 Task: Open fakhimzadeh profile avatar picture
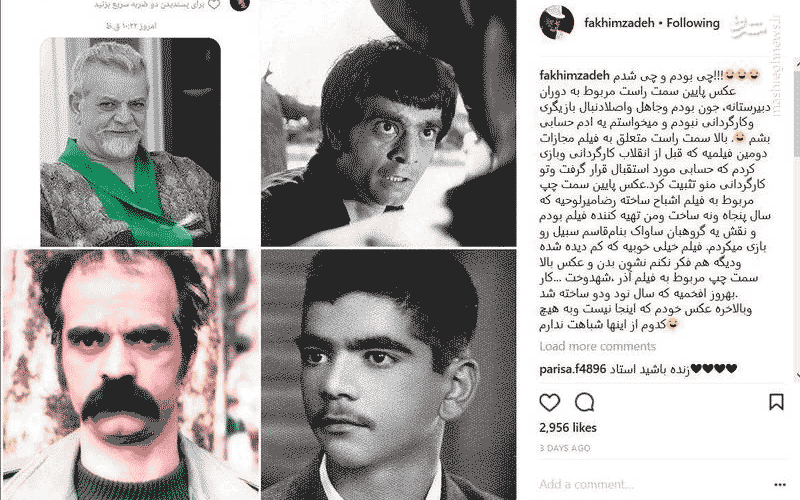[x=557, y=22]
